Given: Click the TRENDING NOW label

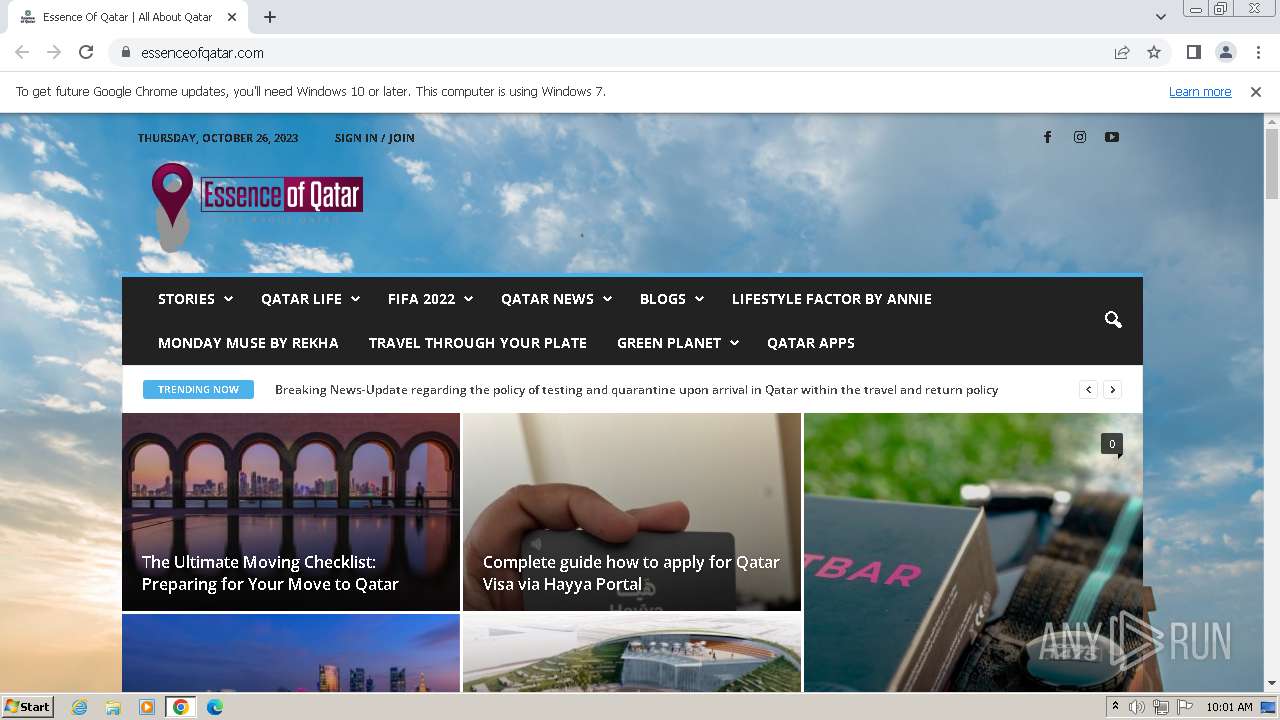Looking at the screenshot, I should (x=198, y=390).
